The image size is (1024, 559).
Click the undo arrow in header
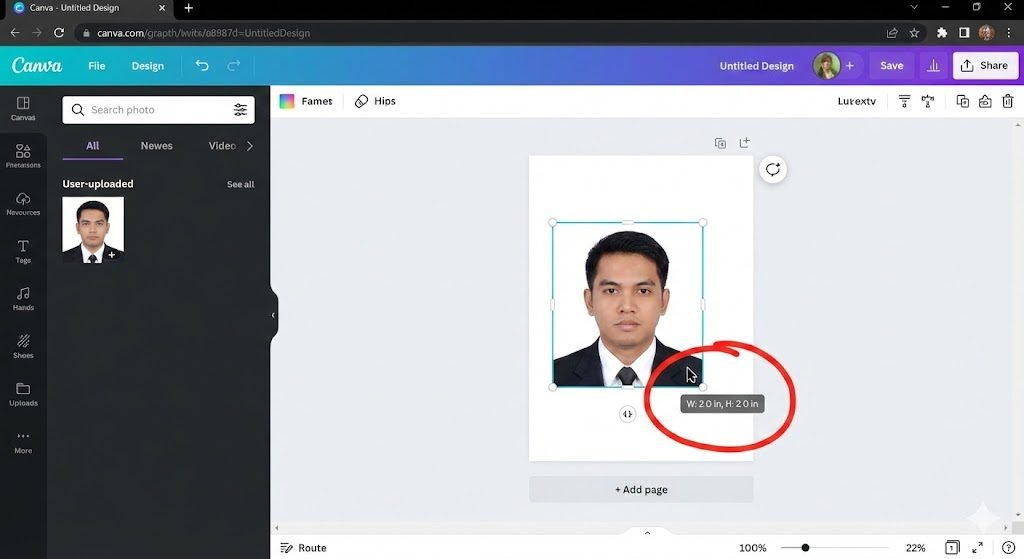[x=202, y=66]
